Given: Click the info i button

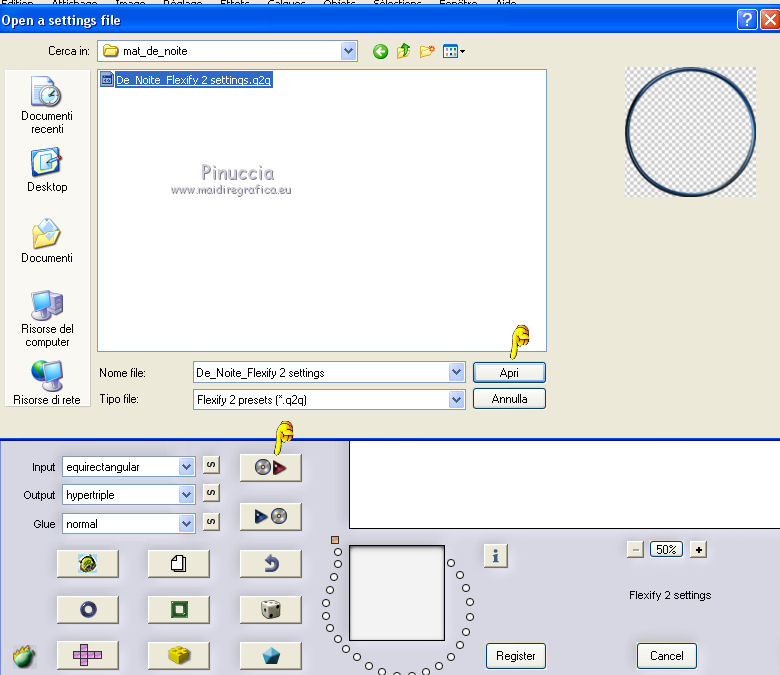Looking at the screenshot, I should [x=495, y=556].
